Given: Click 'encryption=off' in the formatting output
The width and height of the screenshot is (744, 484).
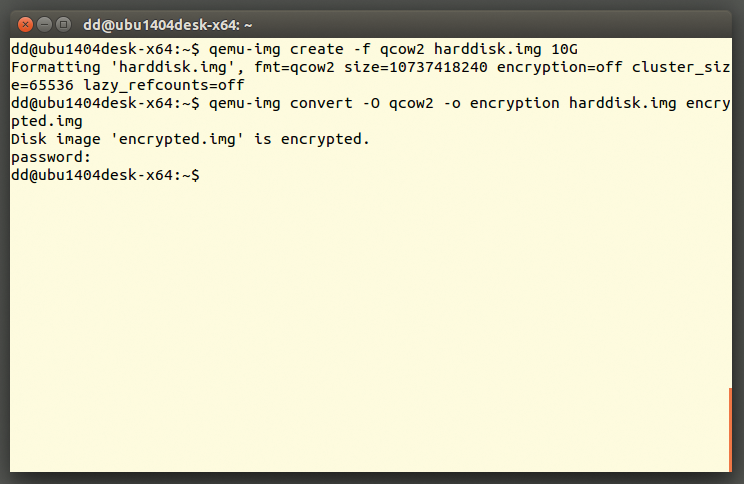Looking at the screenshot, I should [559, 67].
